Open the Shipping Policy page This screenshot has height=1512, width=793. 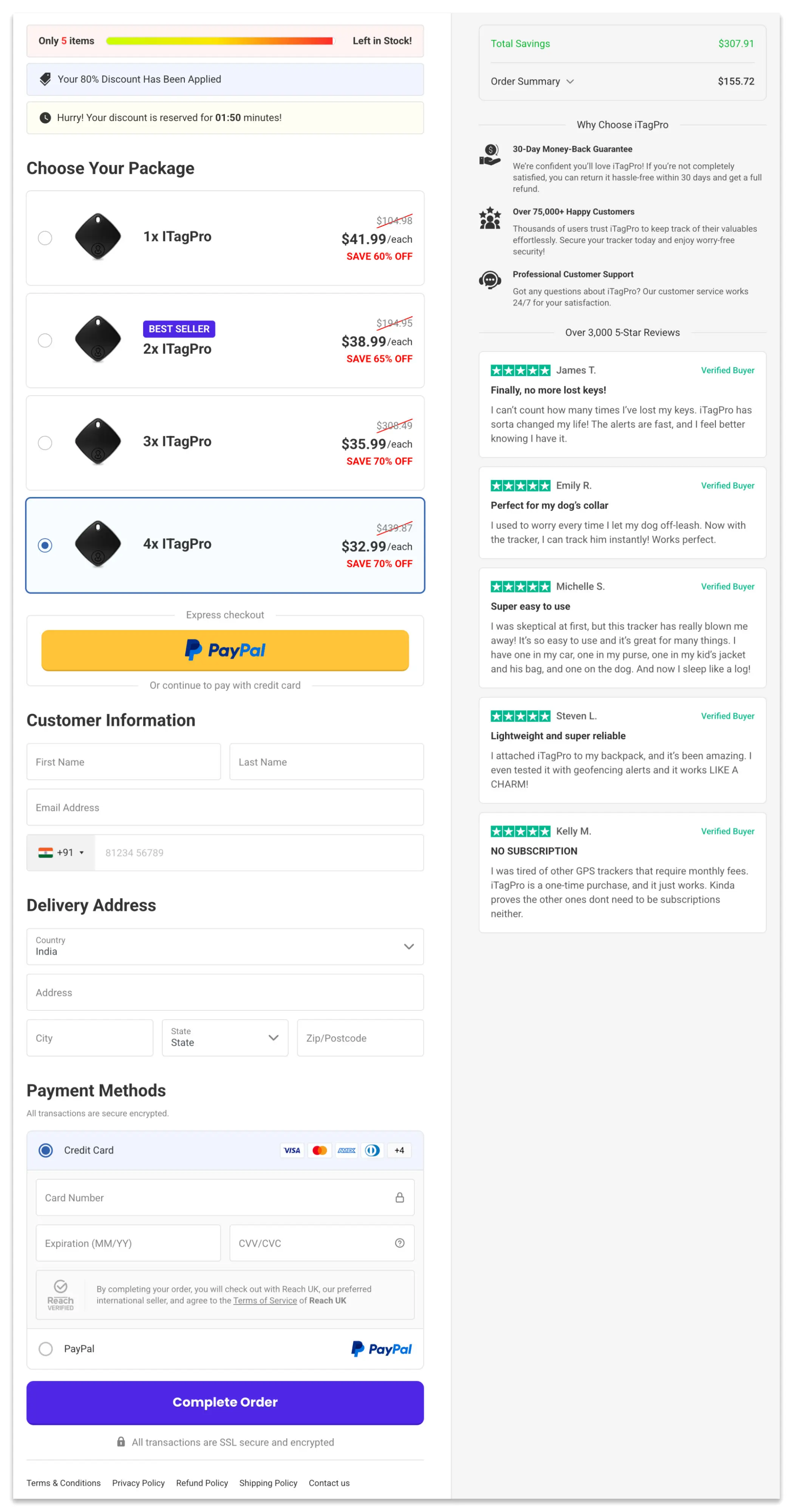pos(268,1483)
